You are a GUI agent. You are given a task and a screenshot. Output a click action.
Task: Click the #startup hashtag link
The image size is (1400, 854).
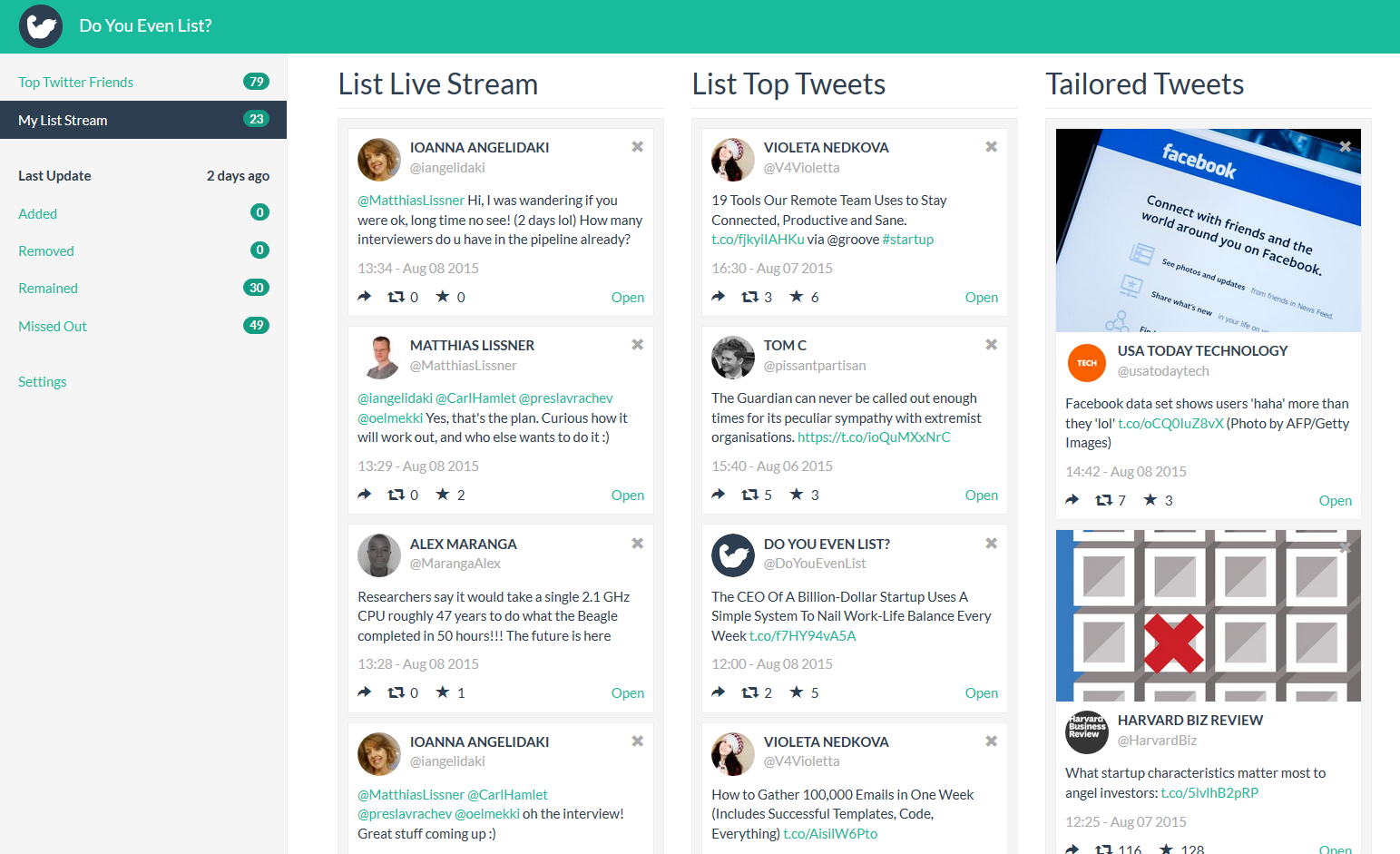908,239
